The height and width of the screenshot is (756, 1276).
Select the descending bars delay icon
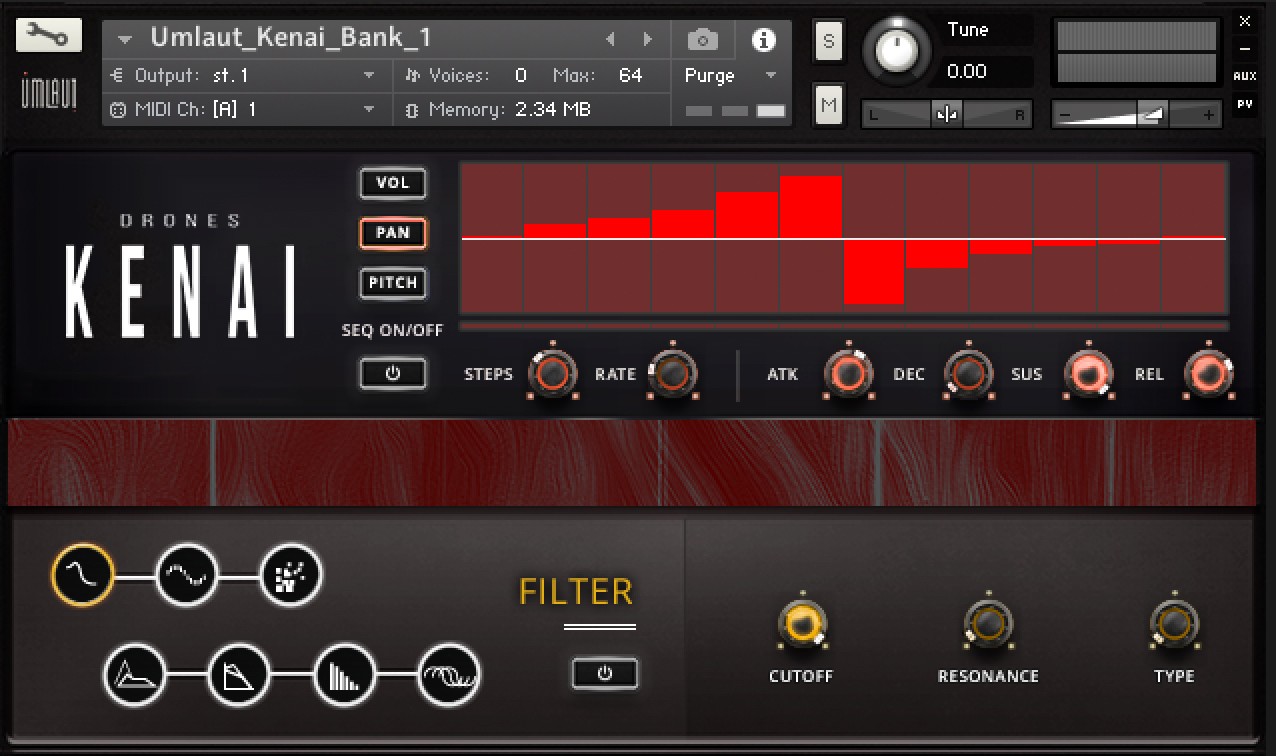[x=344, y=675]
